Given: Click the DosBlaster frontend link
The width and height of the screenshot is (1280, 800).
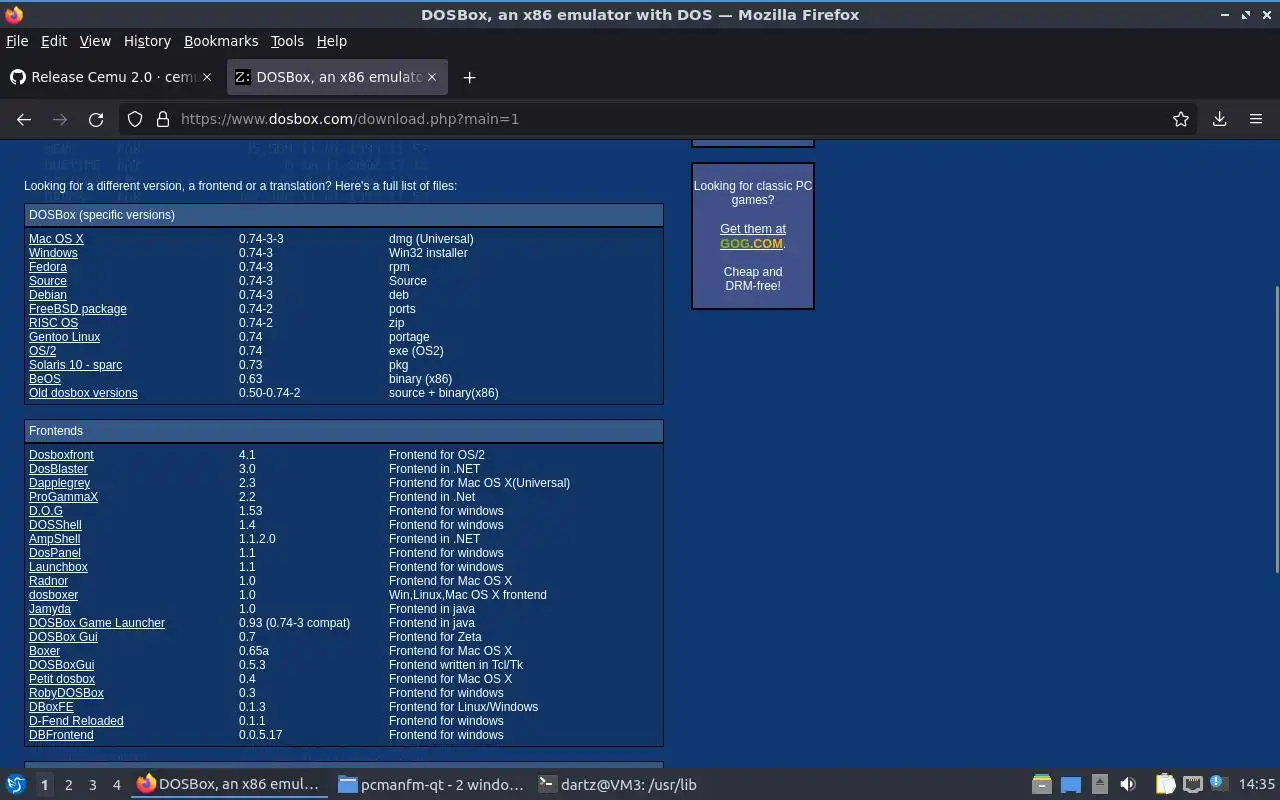Looking at the screenshot, I should coord(58,469).
